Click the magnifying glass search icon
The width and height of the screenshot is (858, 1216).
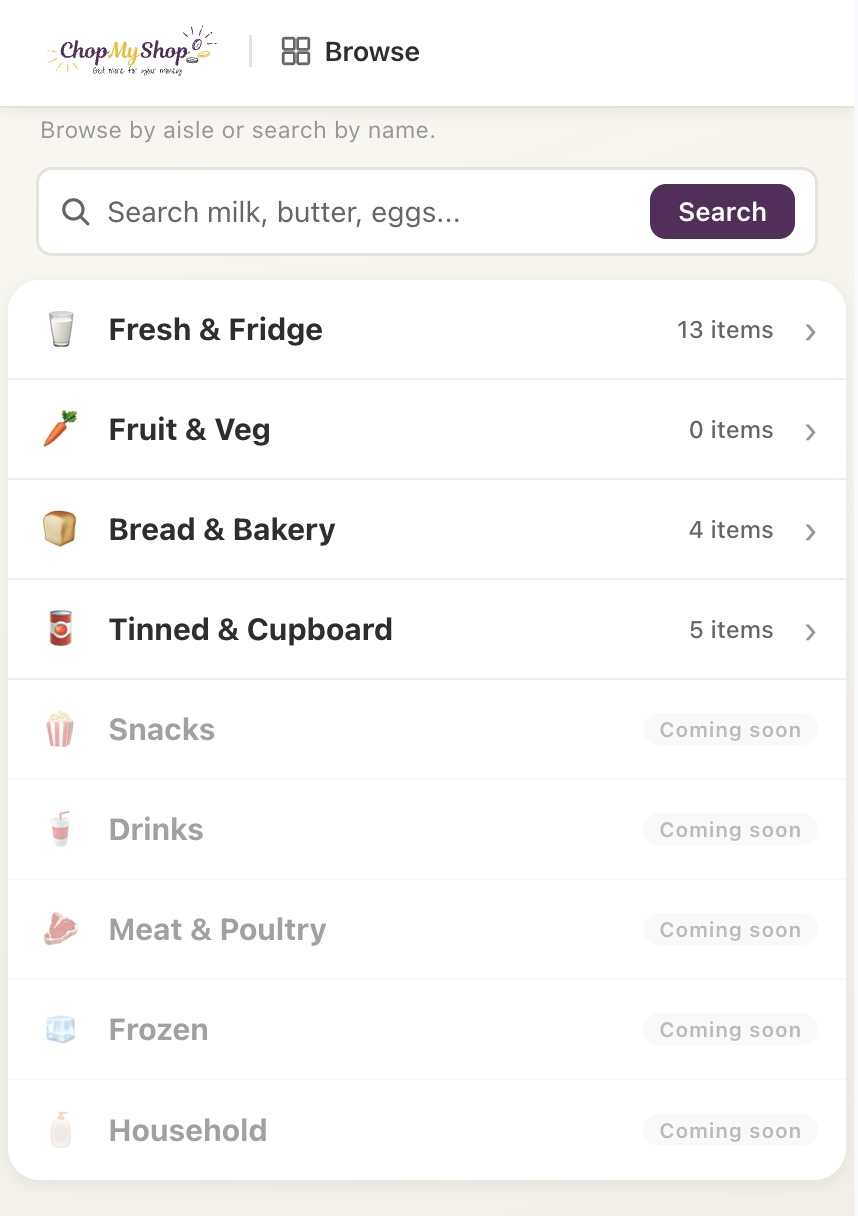tap(76, 212)
